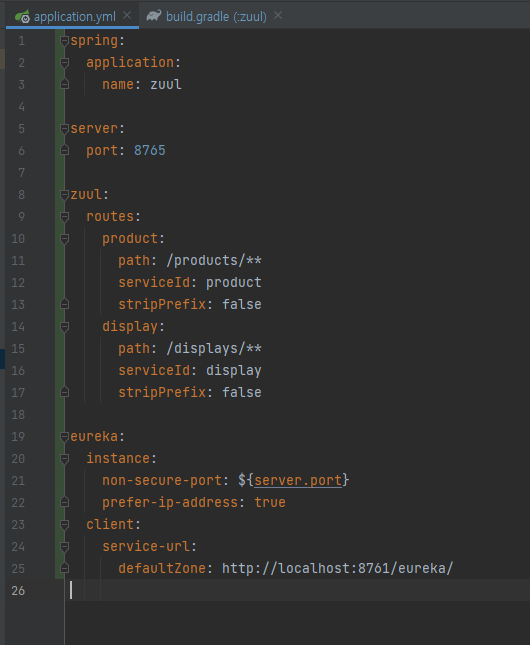Click the '/products/**' path value
Image resolution: width=530 pixels, height=645 pixels.
(214, 260)
